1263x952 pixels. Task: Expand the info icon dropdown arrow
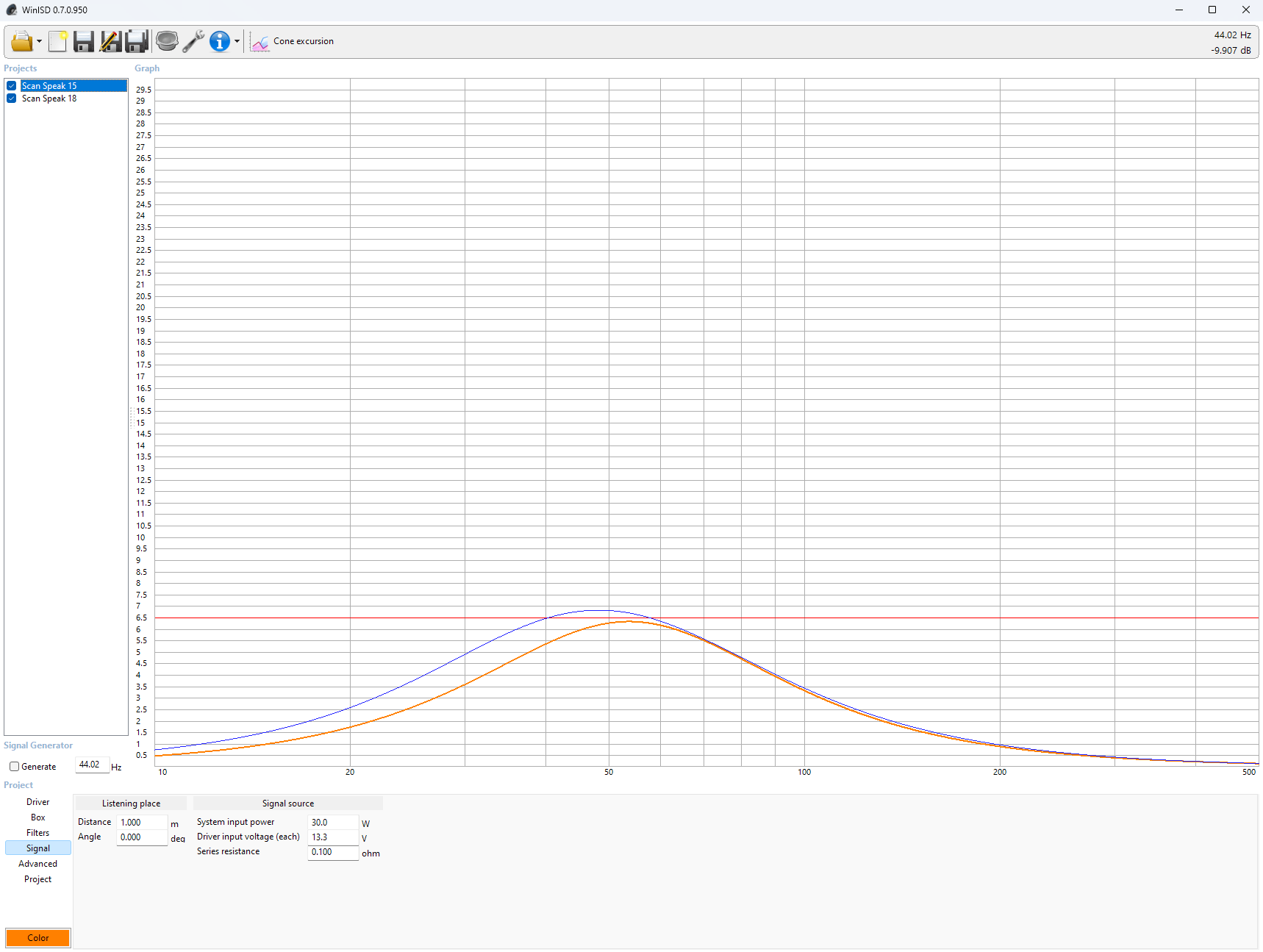237,41
